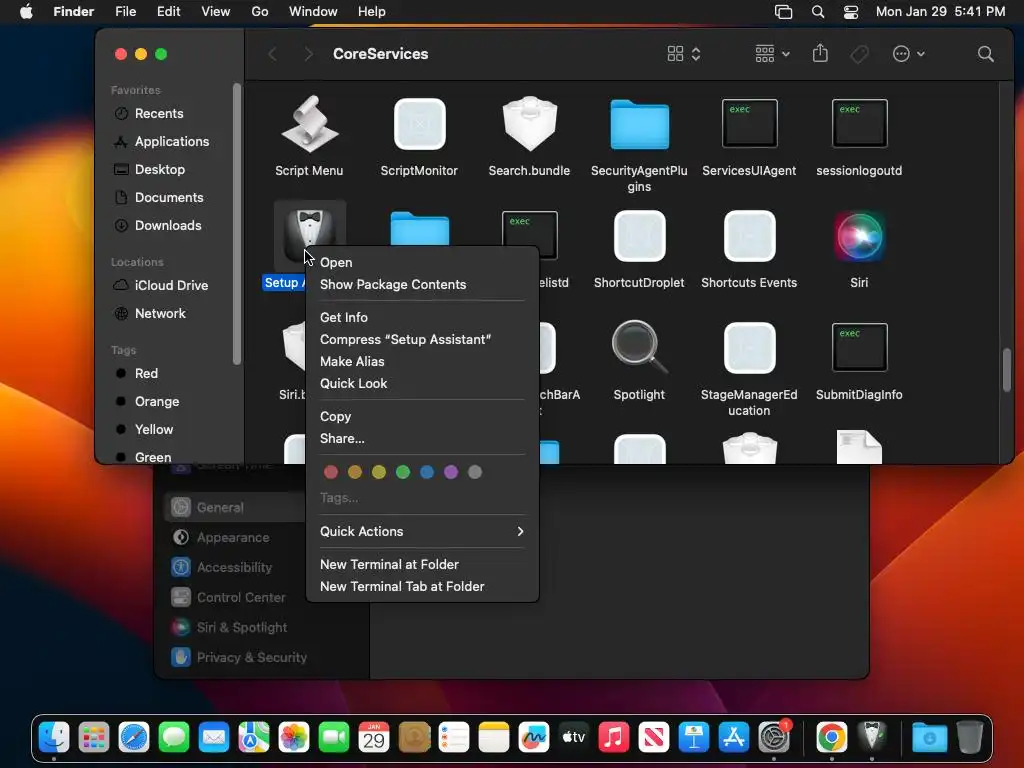Open the SecurityAgentPlugins folder

639,124
